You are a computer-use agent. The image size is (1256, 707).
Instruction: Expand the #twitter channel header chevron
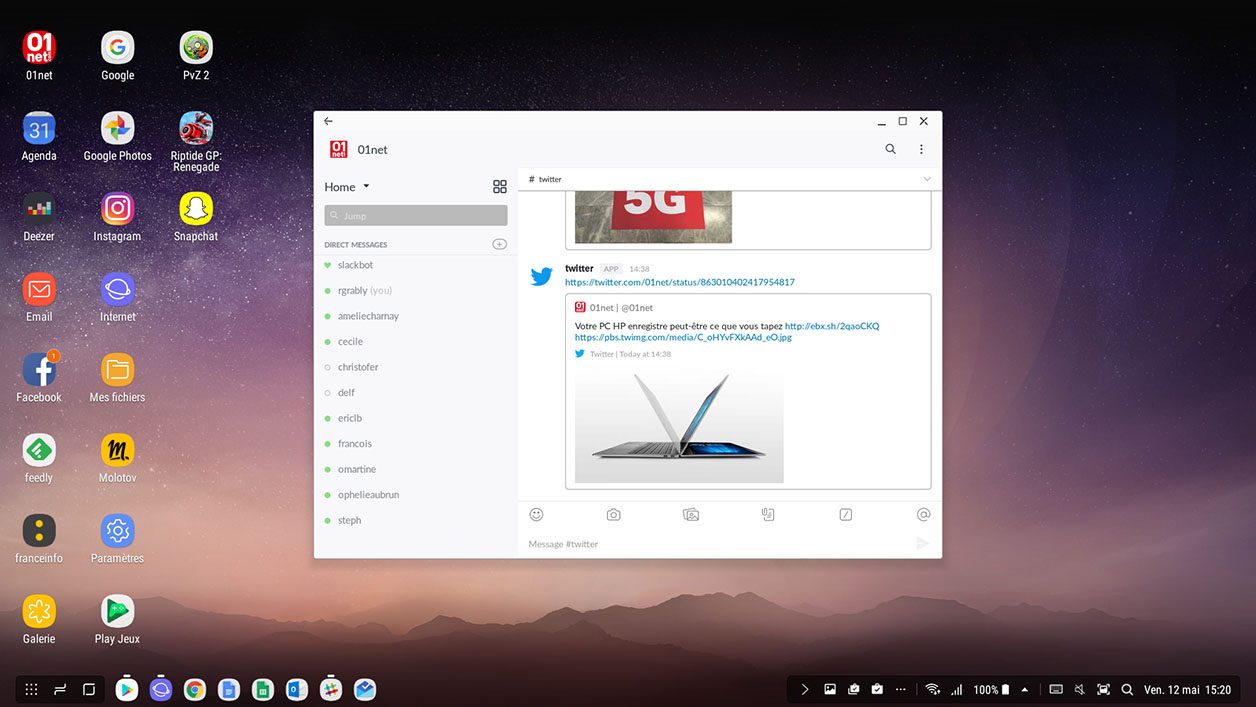point(927,179)
